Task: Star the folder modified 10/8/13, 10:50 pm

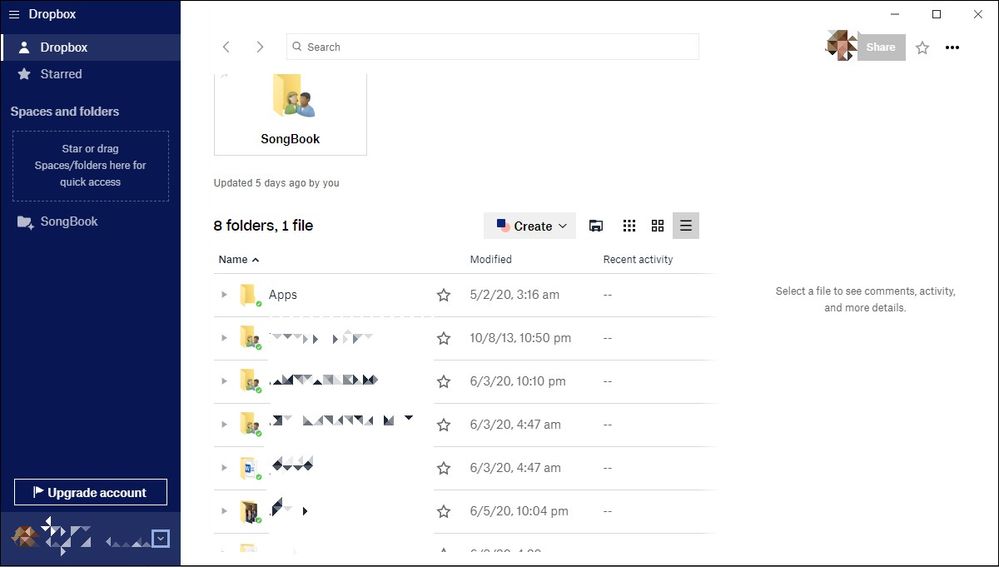Action: 443,338
